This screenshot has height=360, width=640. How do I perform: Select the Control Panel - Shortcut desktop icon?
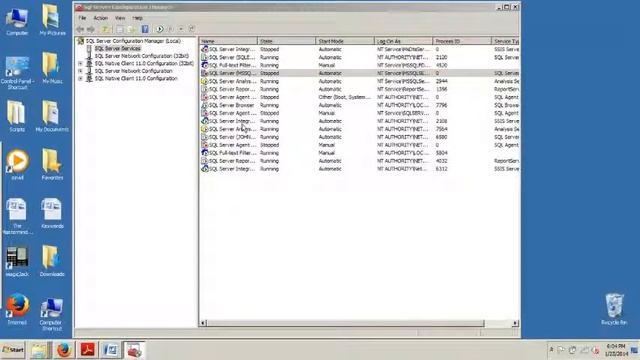17,73
